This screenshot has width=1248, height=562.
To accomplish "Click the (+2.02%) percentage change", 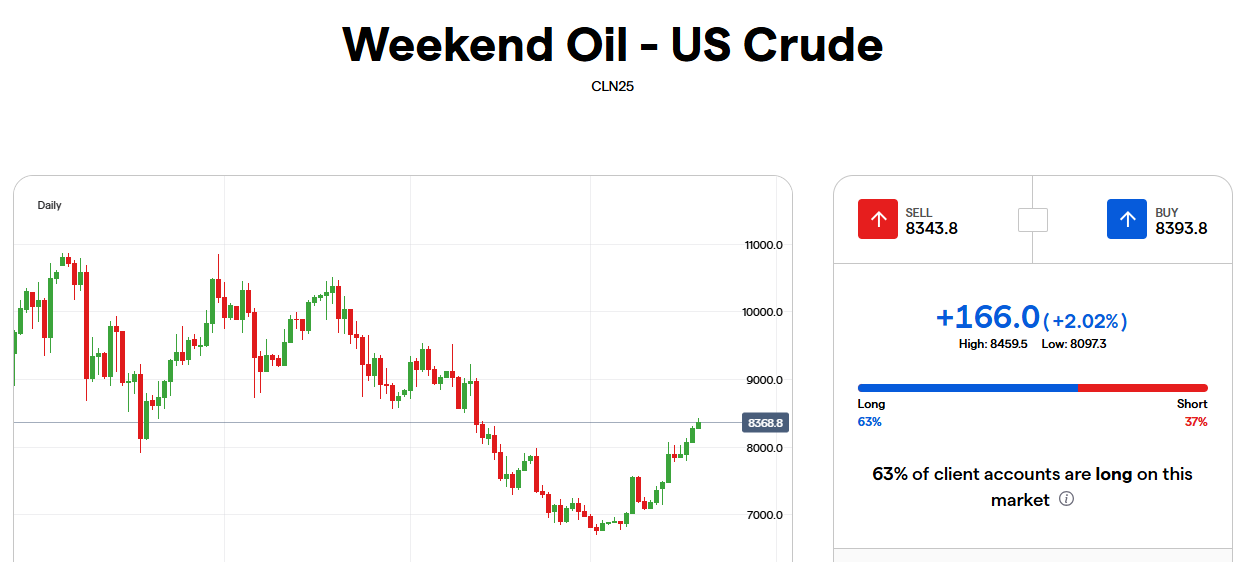I will (x=1086, y=321).
